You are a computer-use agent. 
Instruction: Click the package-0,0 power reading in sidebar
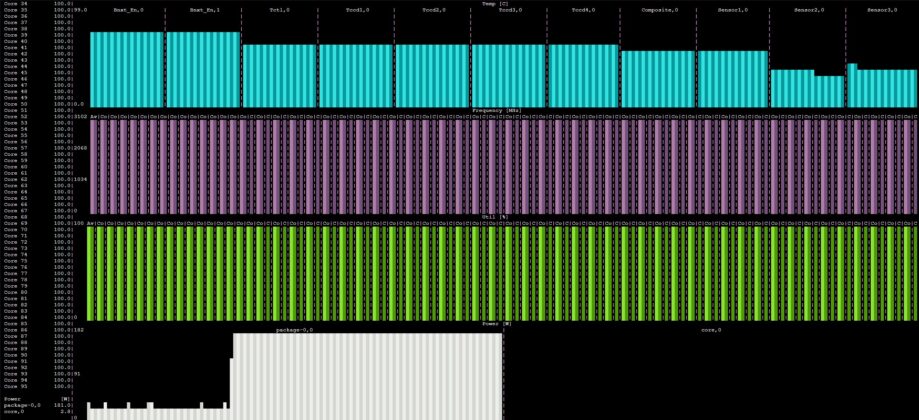[22, 405]
